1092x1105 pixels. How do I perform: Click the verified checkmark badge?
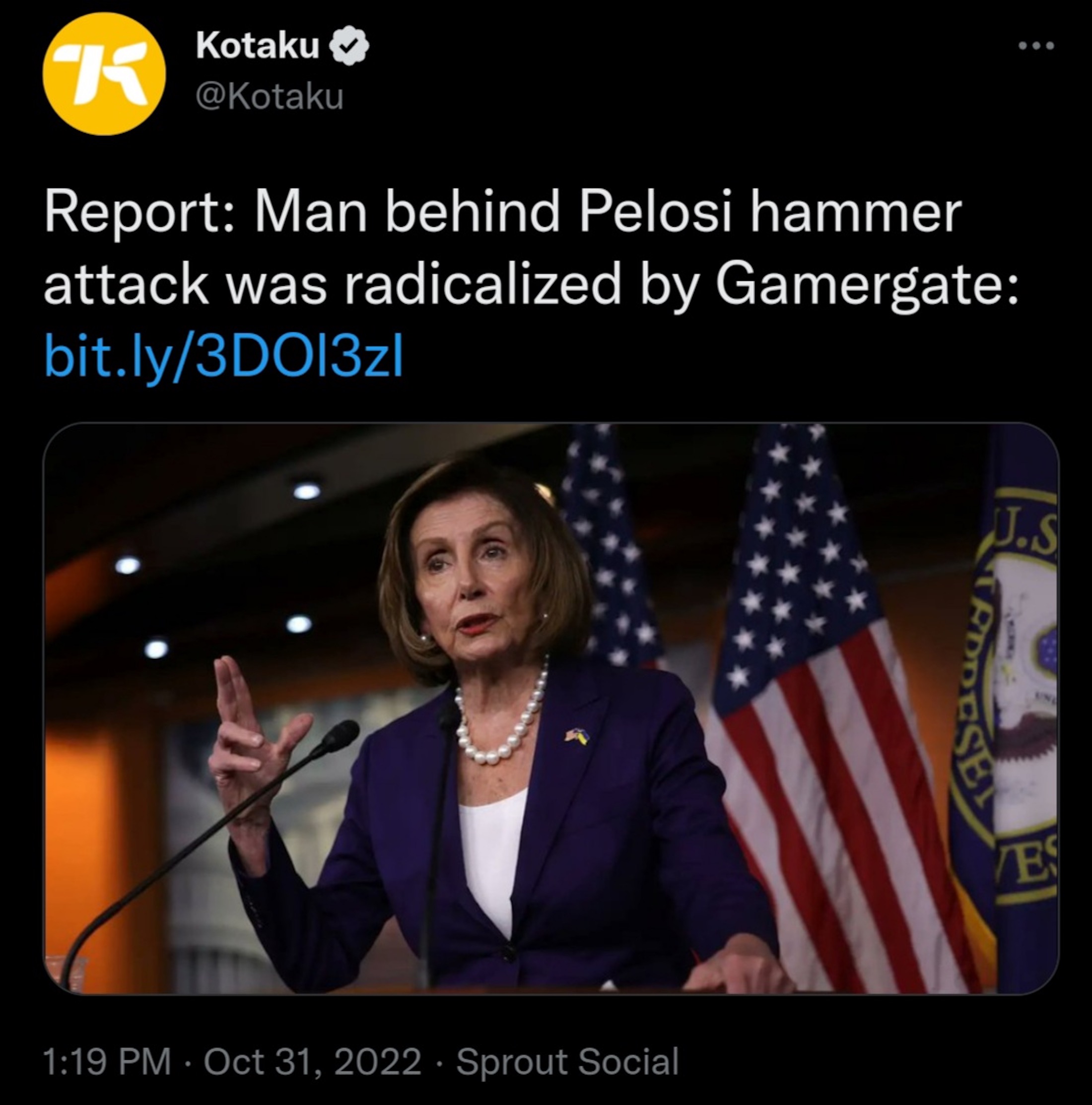349,45
